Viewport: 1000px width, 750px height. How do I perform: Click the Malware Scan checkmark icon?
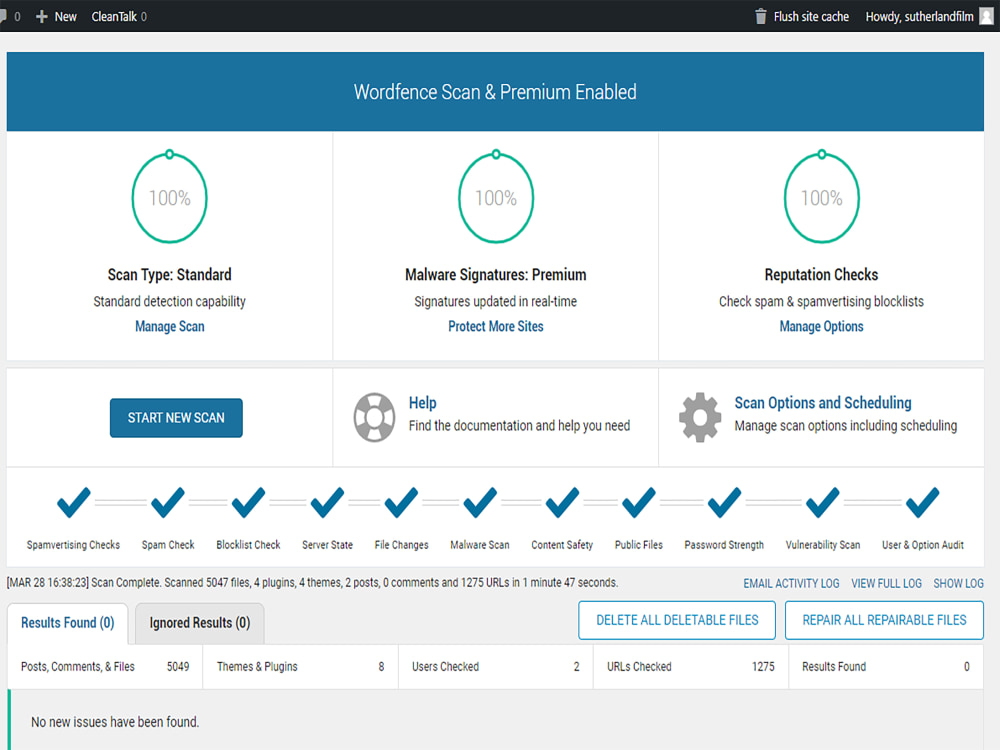click(x=480, y=503)
